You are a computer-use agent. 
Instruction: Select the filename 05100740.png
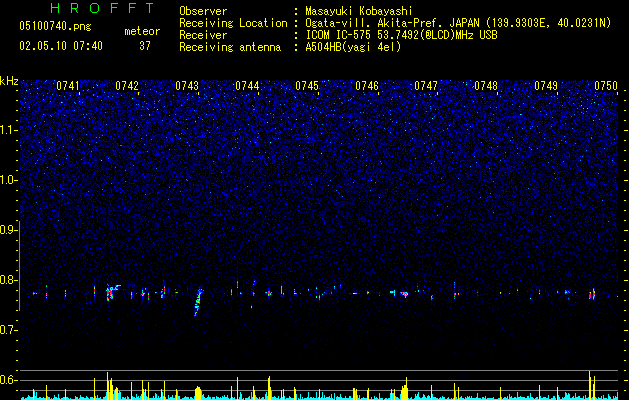(x=55, y=27)
